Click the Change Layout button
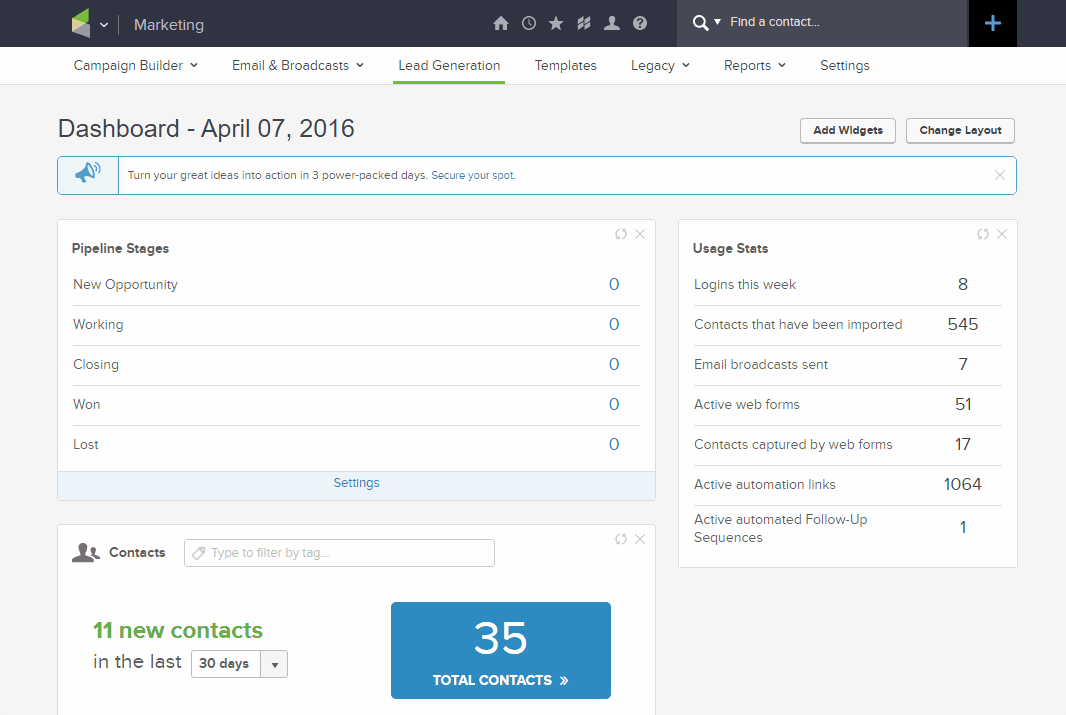This screenshot has height=715, width=1066. [x=960, y=130]
